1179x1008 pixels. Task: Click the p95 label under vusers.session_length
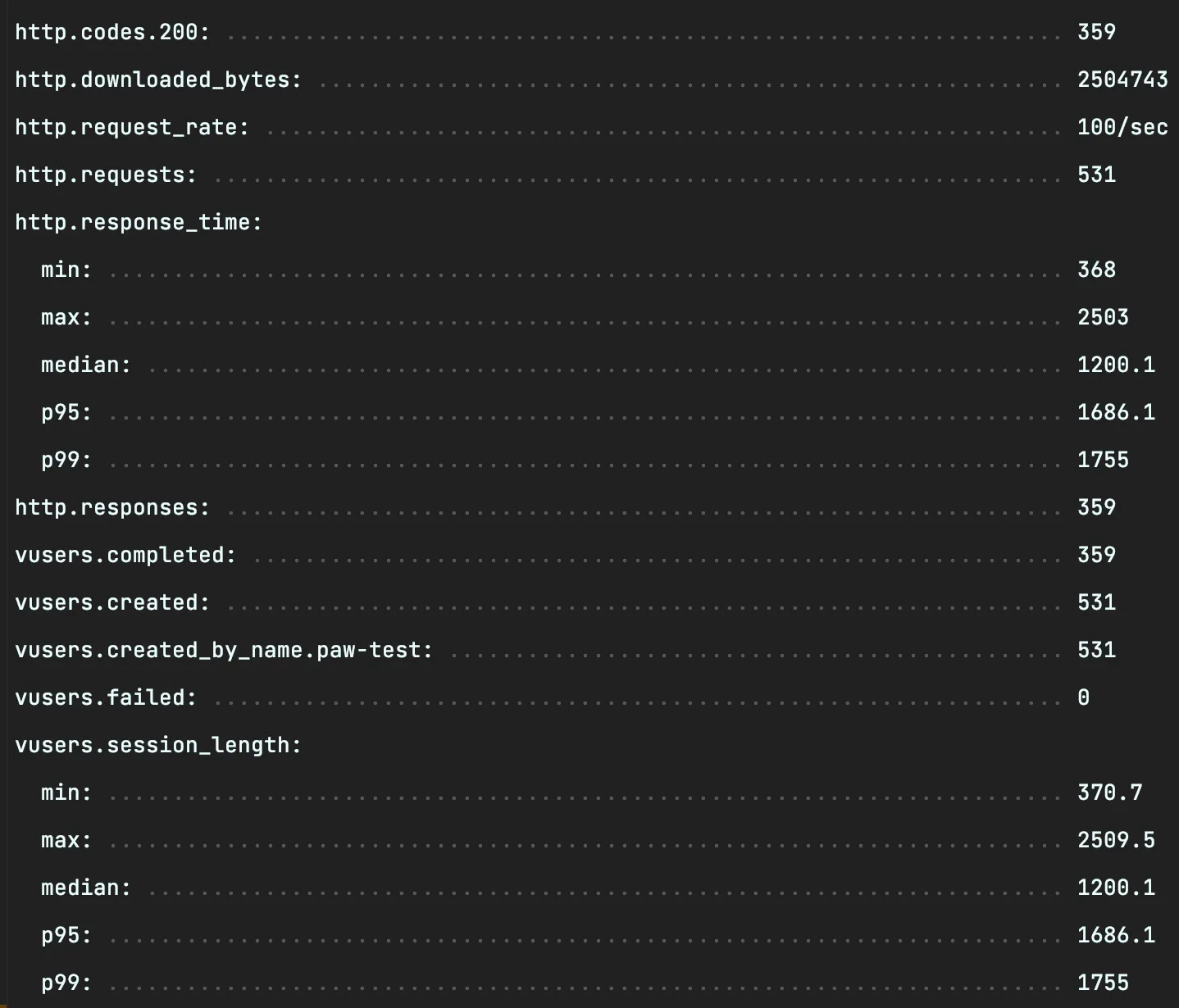click(x=66, y=935)
